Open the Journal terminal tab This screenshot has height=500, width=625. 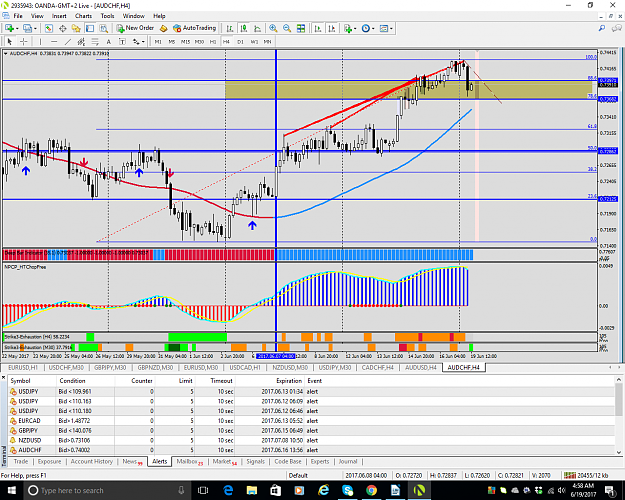[x=348, y=461]
